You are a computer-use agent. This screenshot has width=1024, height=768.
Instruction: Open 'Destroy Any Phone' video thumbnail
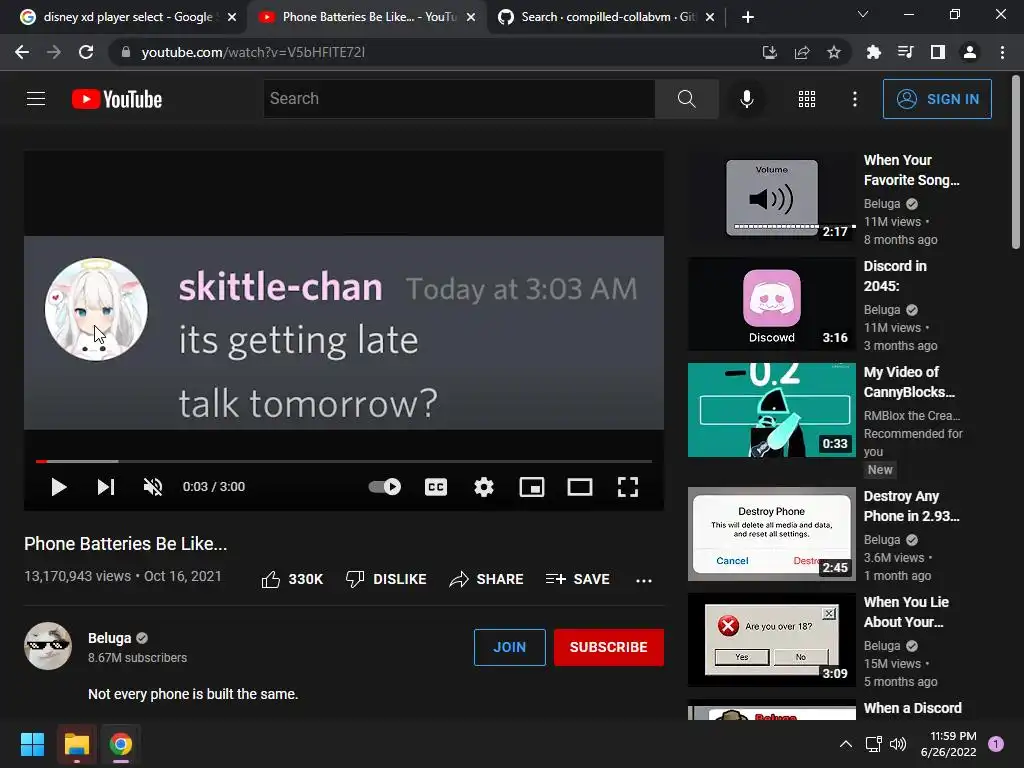tap(772, 534)
